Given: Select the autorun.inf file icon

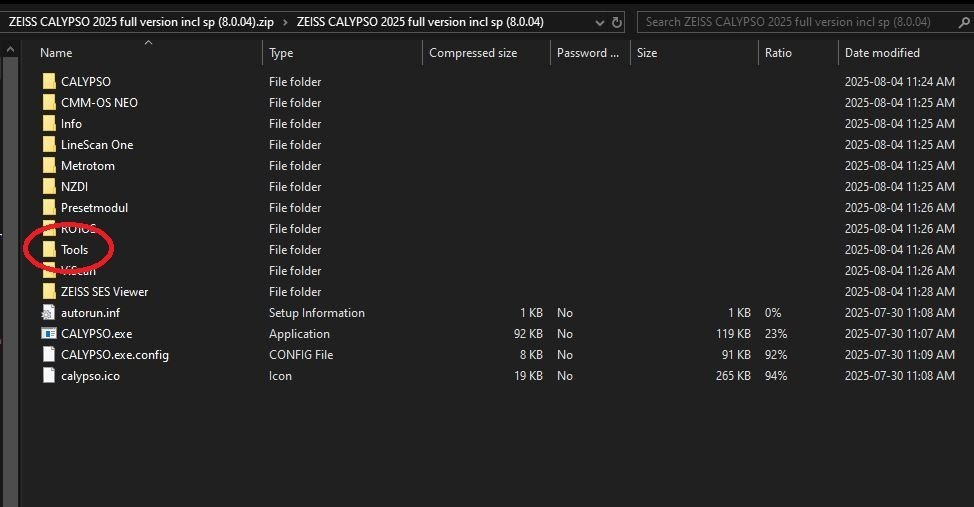Looking at the screenshot, I should (x=49, y=313).
